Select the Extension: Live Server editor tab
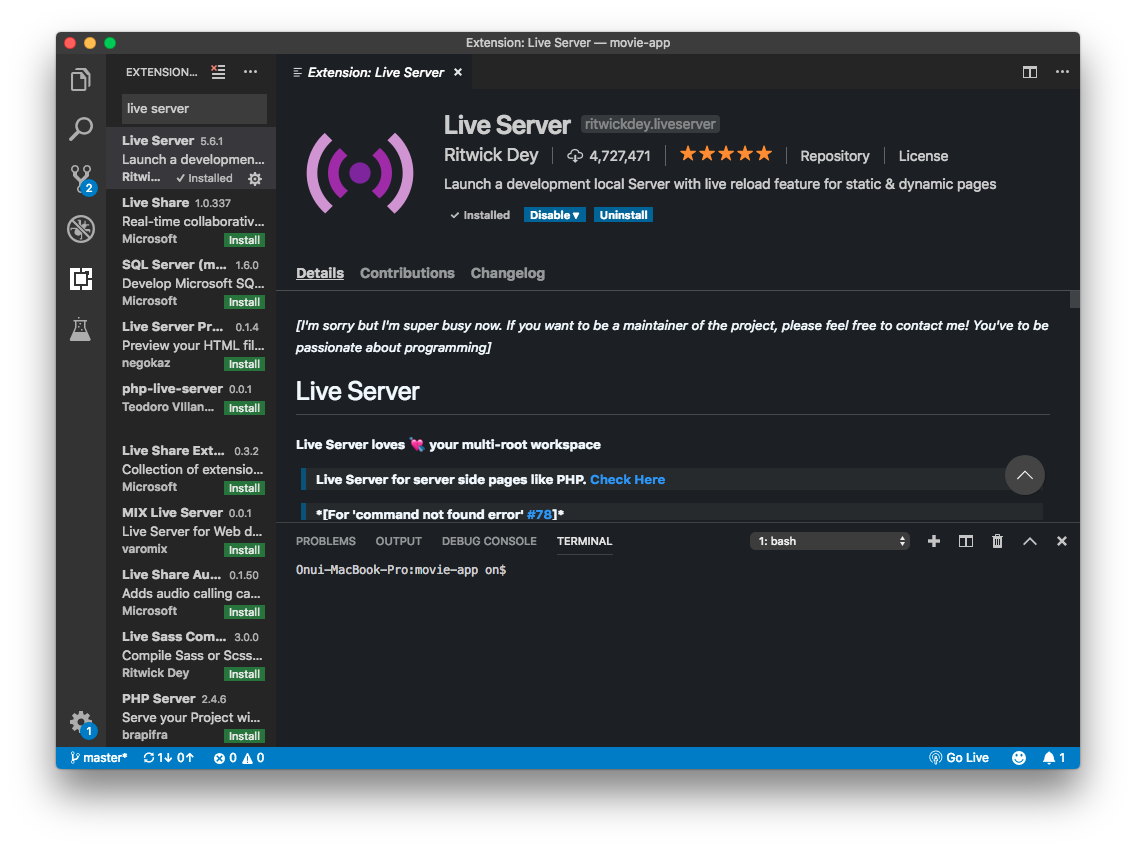 pyautogui.click(x=375, y=72)
